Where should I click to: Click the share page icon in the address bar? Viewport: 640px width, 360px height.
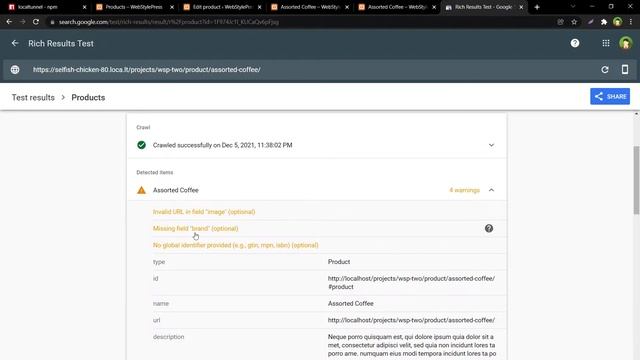(560, 22)
